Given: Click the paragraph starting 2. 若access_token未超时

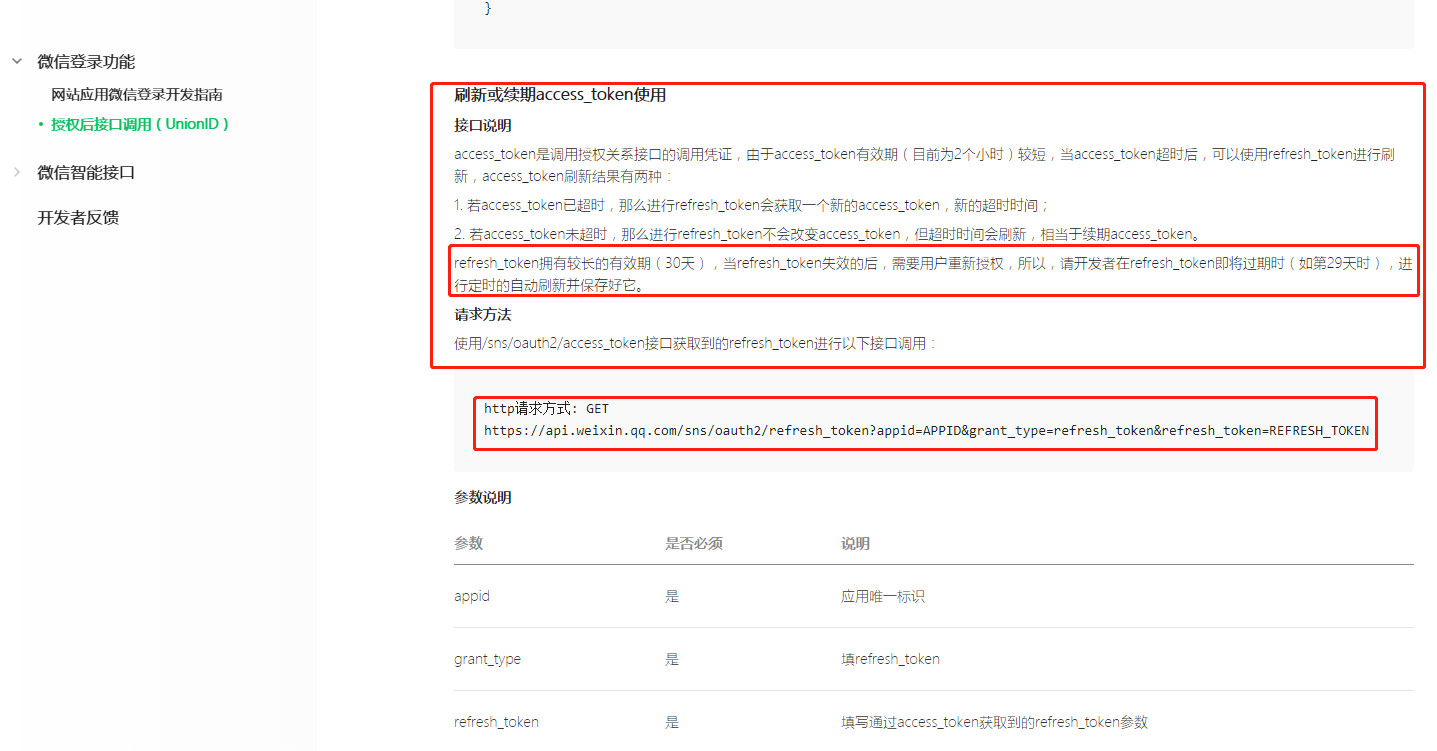Looking at the screenshot, I should tap(827, 234).
